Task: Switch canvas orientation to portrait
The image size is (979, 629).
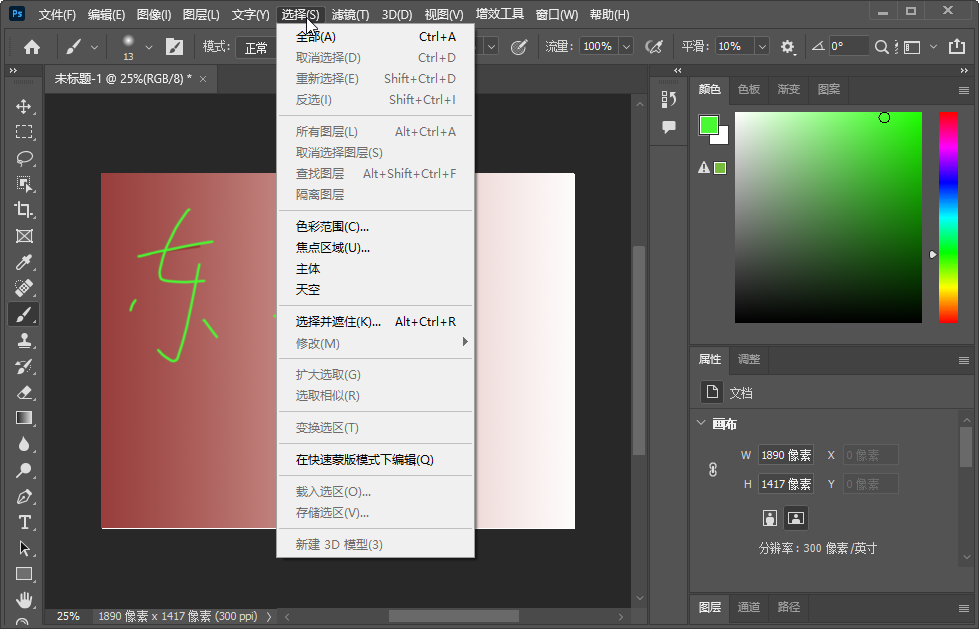Action: pyautogui.click(x=768, y=518)
